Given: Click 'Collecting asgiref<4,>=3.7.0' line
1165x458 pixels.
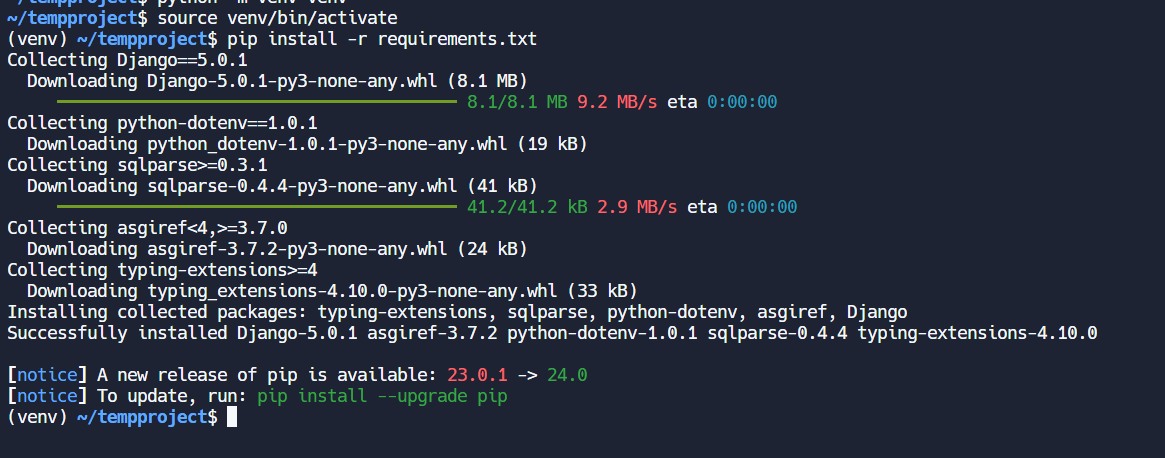Looking at the screenshot, I should (x=147, y=228).
